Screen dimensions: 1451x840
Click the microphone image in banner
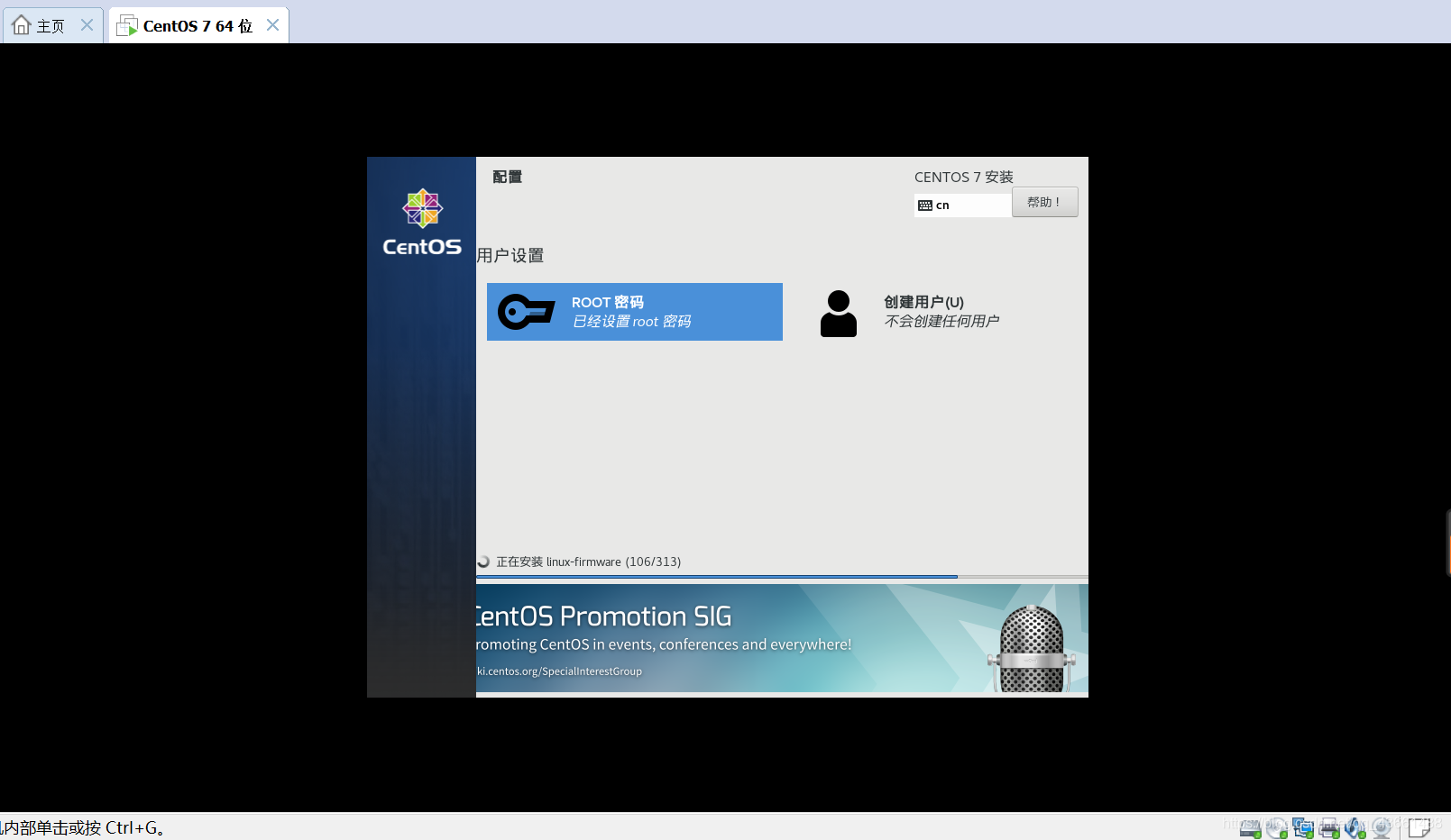tap(1032, 648)
